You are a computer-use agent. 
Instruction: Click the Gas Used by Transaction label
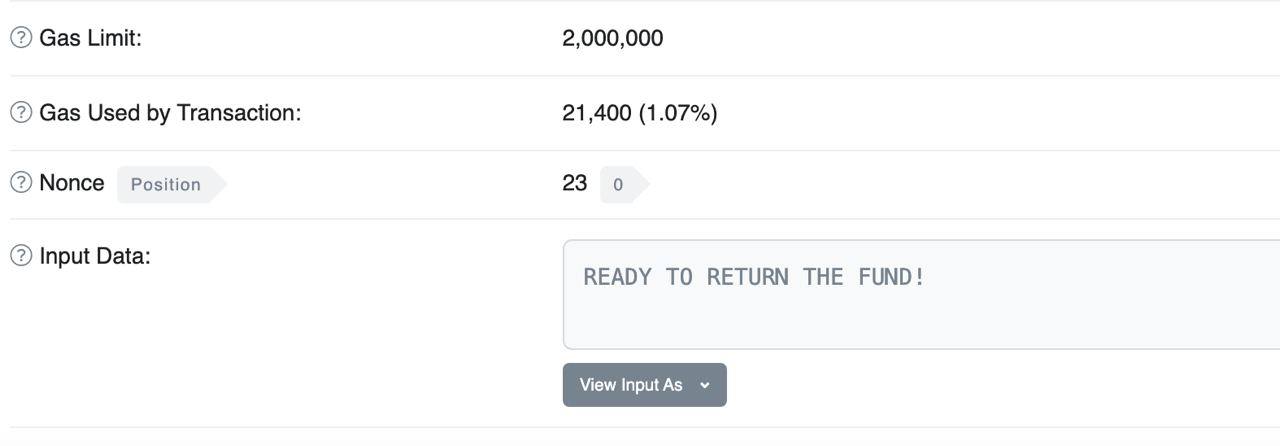click(170, 113)
